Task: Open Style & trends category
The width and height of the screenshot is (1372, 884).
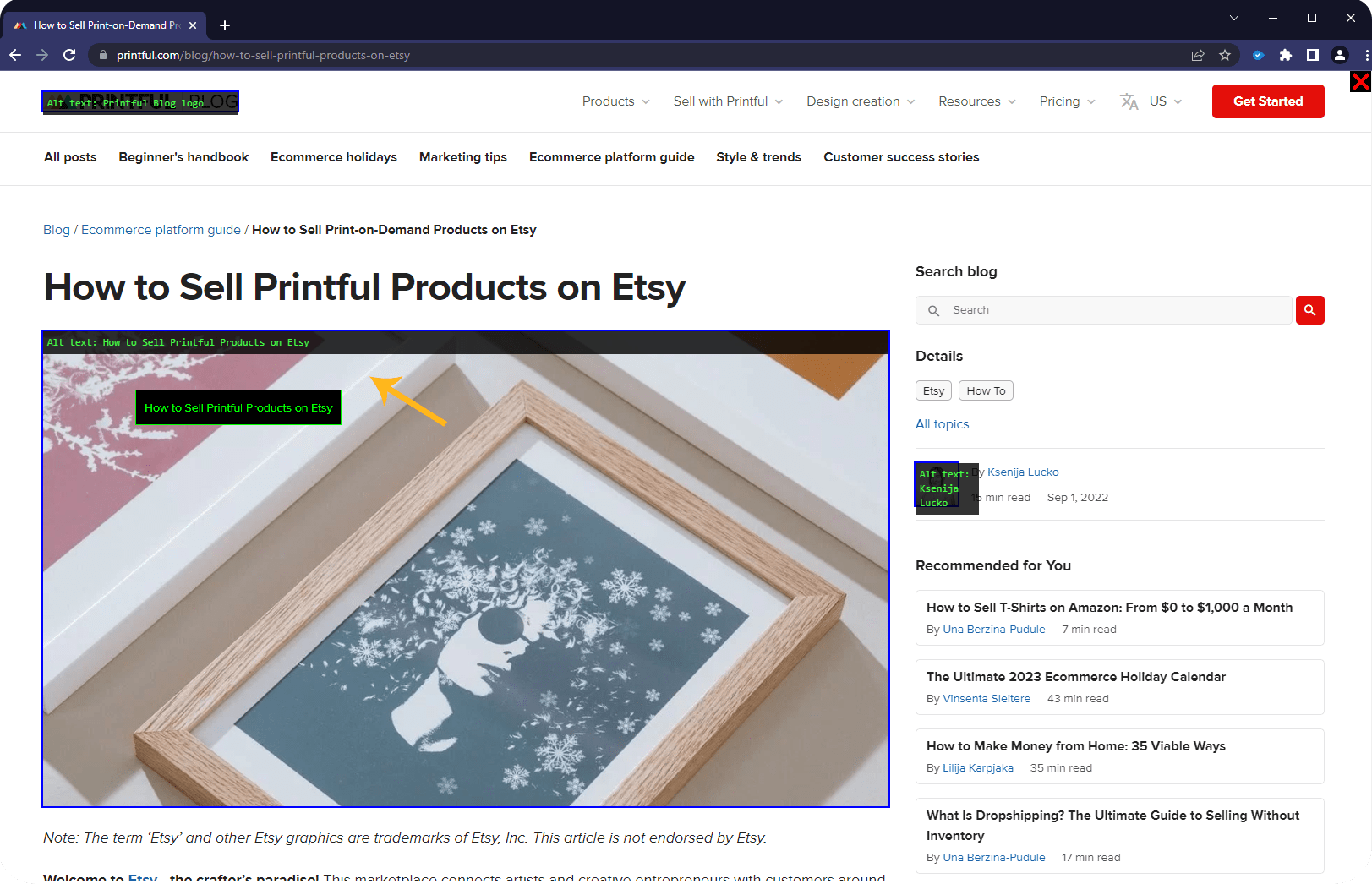Action: tap(759, 157)
